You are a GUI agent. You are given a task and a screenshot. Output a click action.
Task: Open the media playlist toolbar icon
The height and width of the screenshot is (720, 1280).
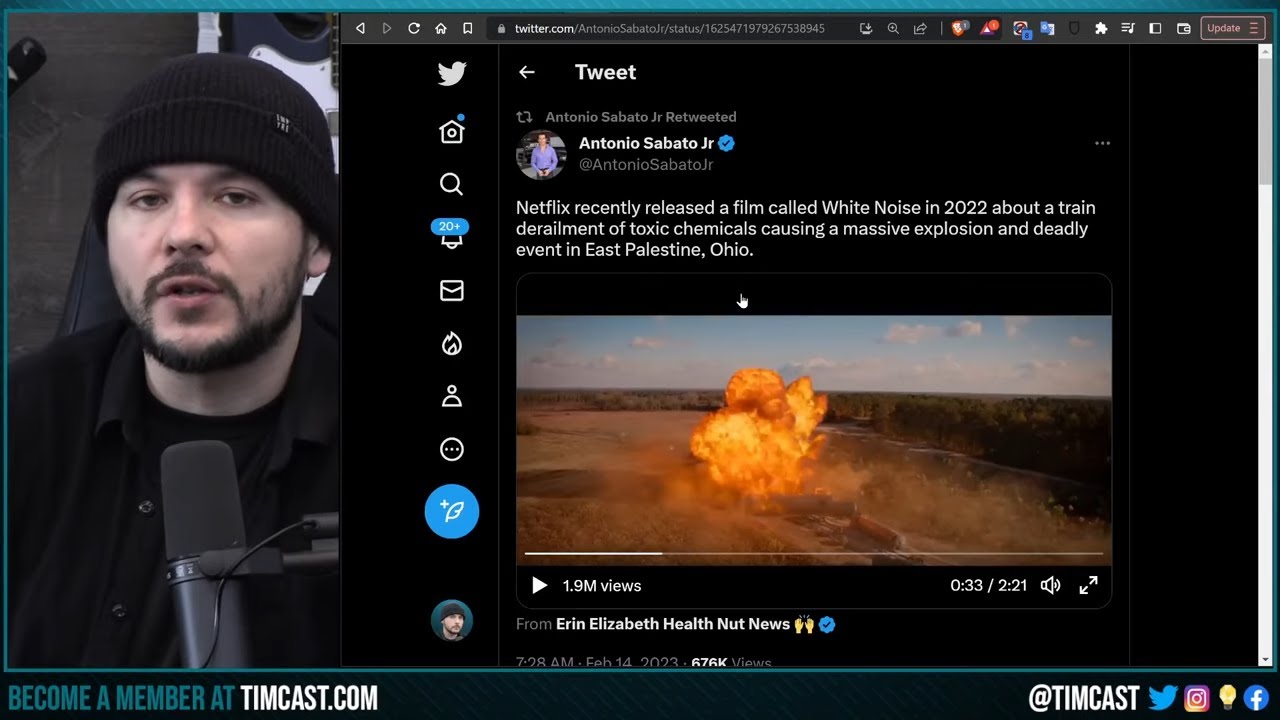(1128, 29)
